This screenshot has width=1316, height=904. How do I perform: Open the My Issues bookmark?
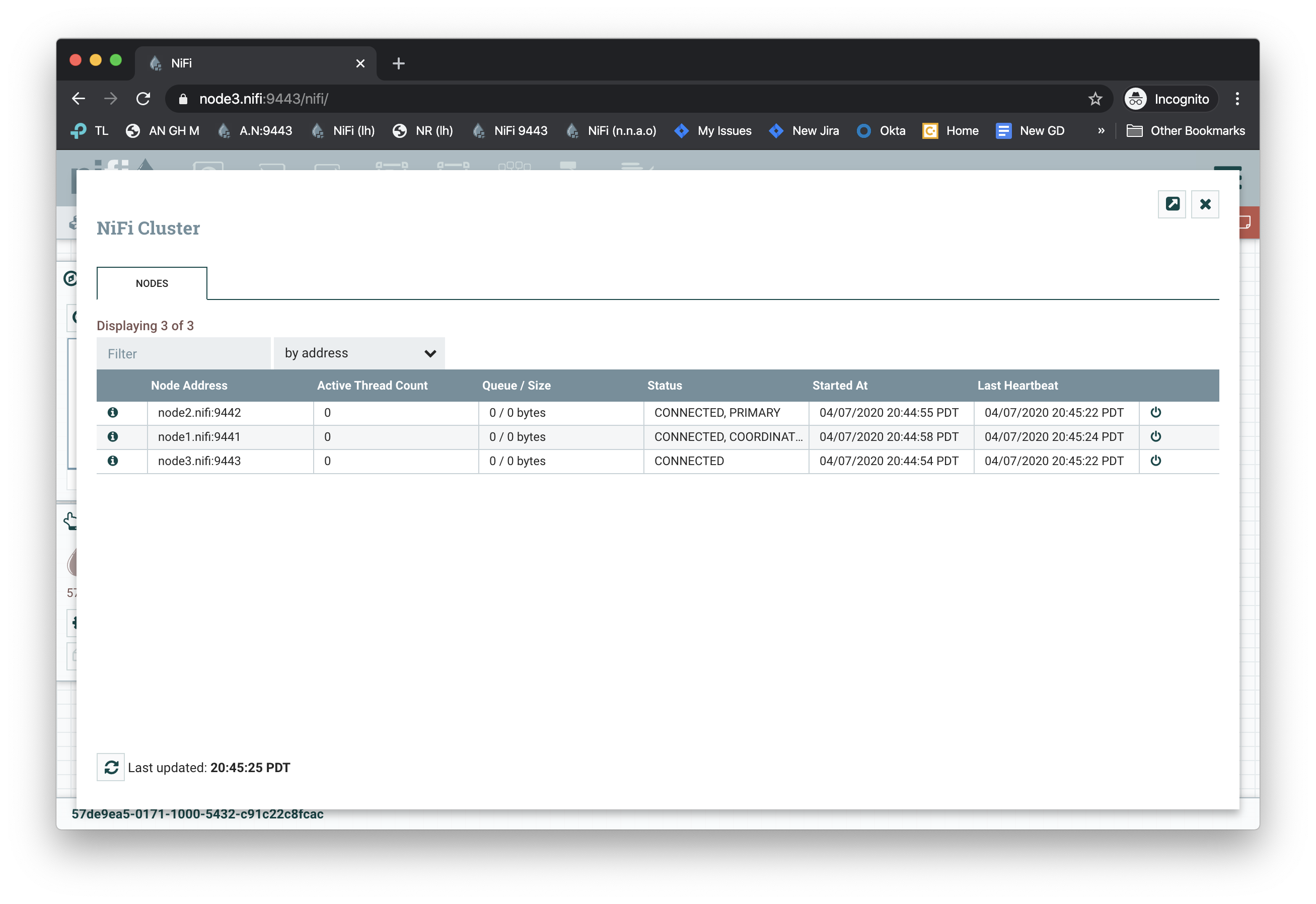[x=713, y=131]
